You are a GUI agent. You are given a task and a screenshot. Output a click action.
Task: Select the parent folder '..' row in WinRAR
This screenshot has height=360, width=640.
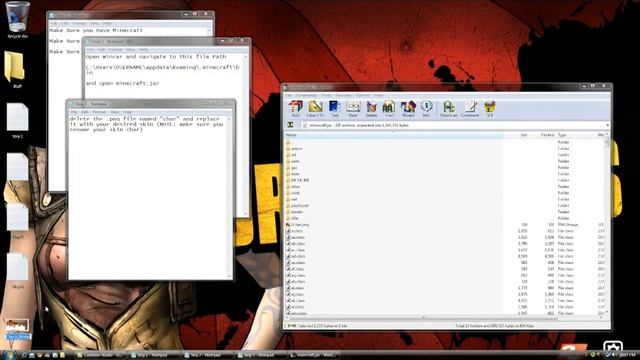point(444,142)
